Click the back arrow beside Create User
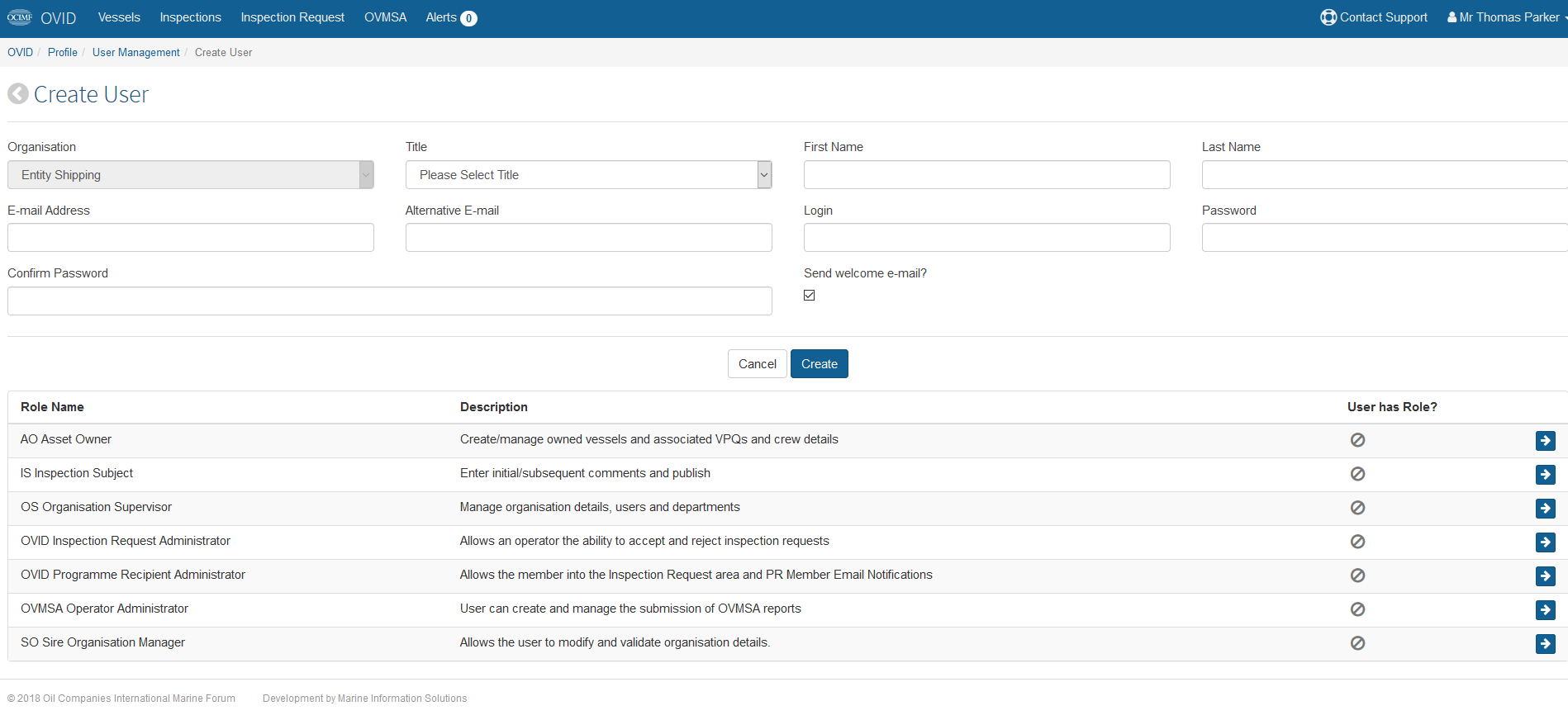The width and height of the screenshot is (1568, 720). point(18,94)
